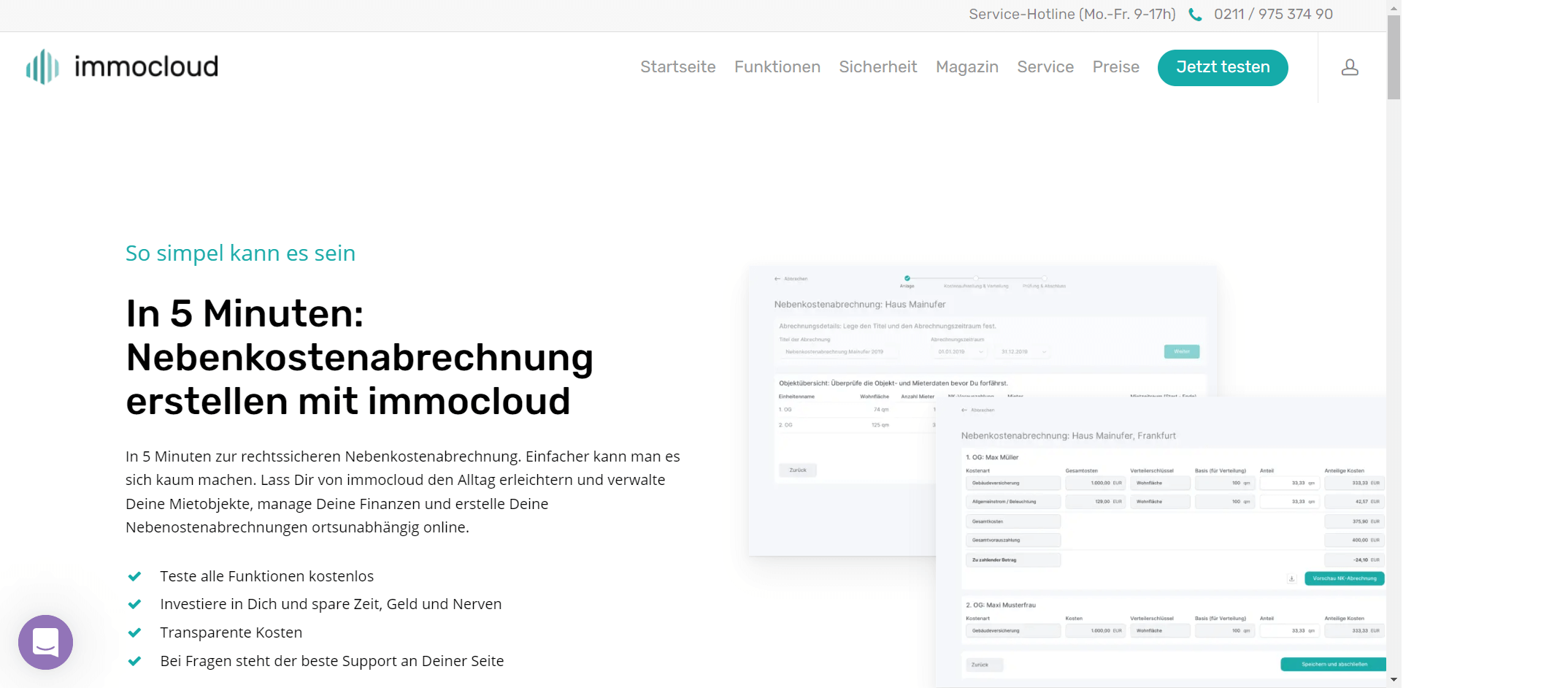
Task: Click the Jetzt testen button
Action: pos(1223,68)
